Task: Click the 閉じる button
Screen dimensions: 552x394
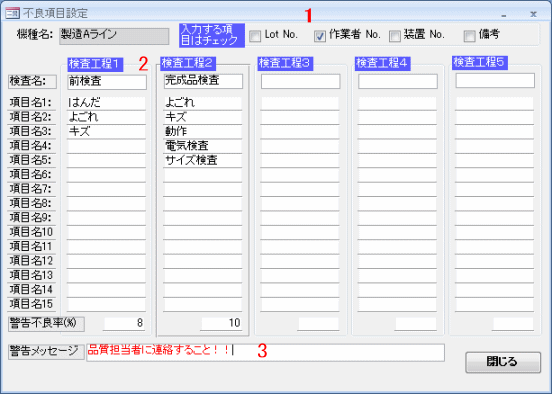Action: [x=503, y=362]
